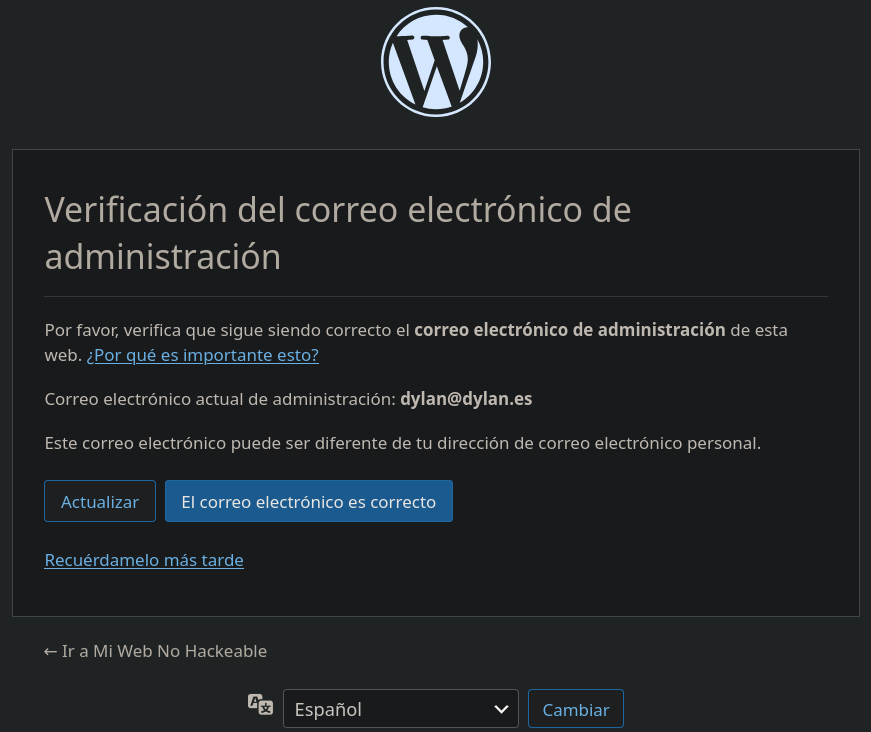Click the left arrow before "Ir a Mi"
Screen dimensions: 871x732
[x=51, y=651]
